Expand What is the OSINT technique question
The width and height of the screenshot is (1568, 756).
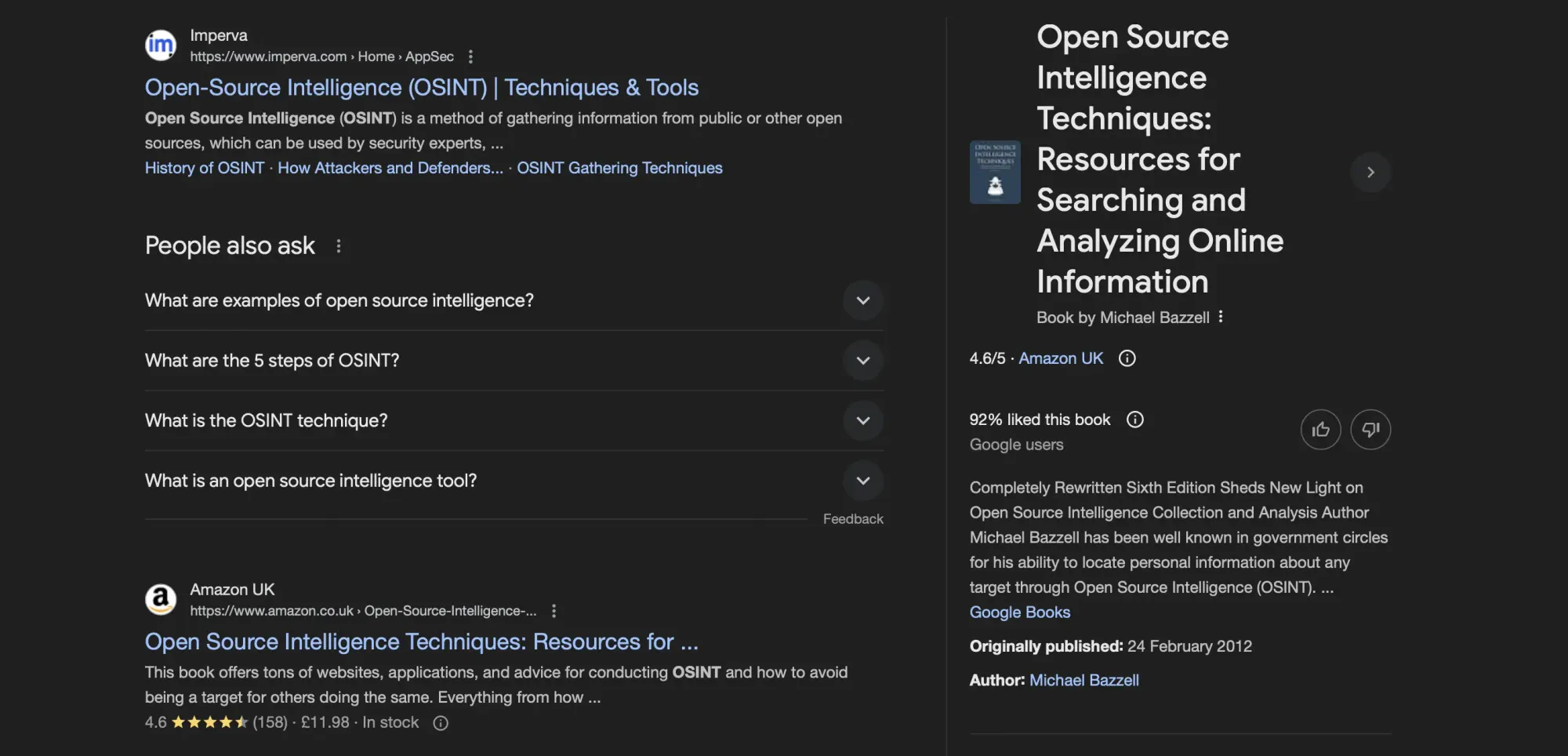pos(514,420)
